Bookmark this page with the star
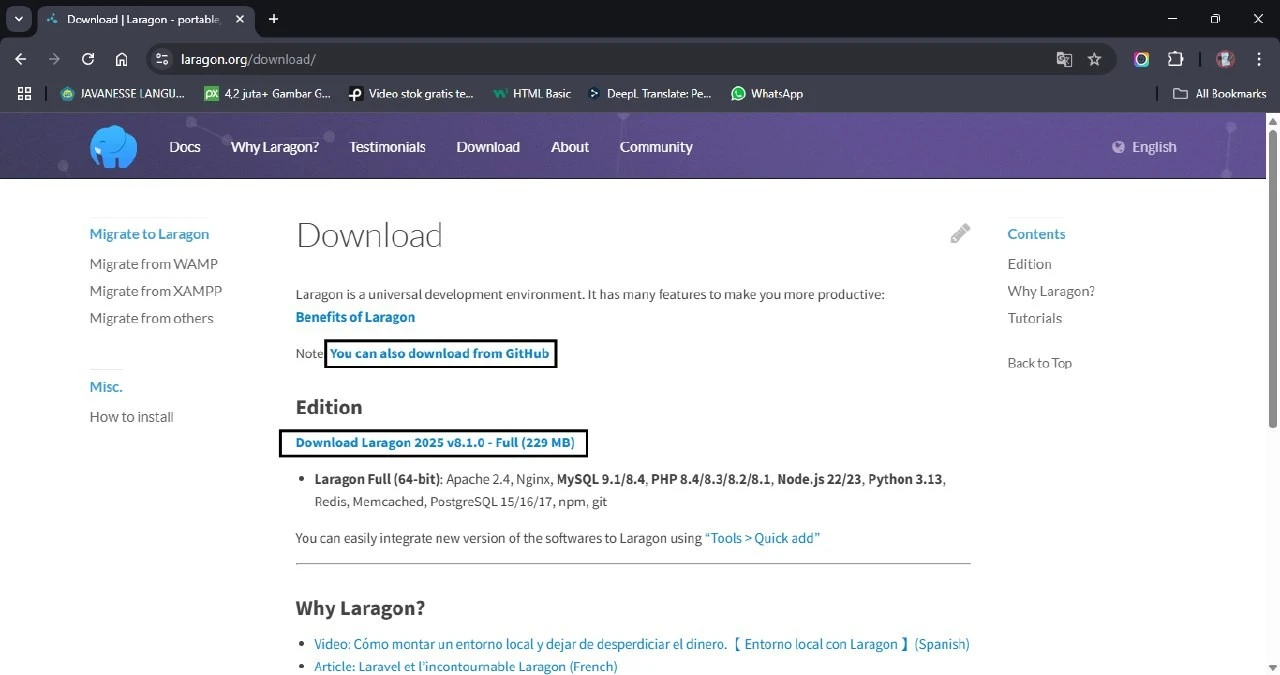1280x675 pixels. pos(1094,59)
